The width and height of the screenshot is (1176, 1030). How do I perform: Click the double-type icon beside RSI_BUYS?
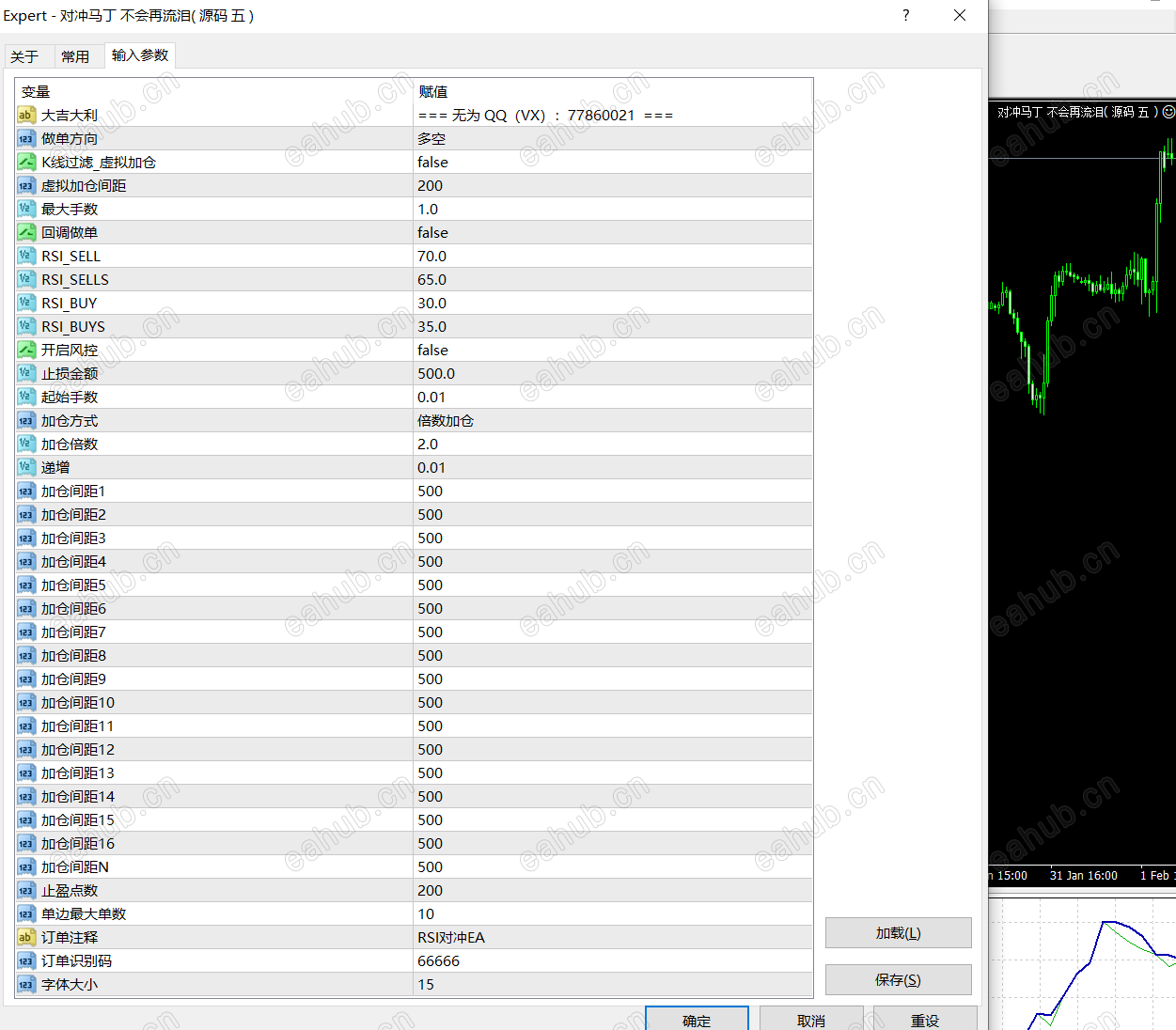point(26,326)
